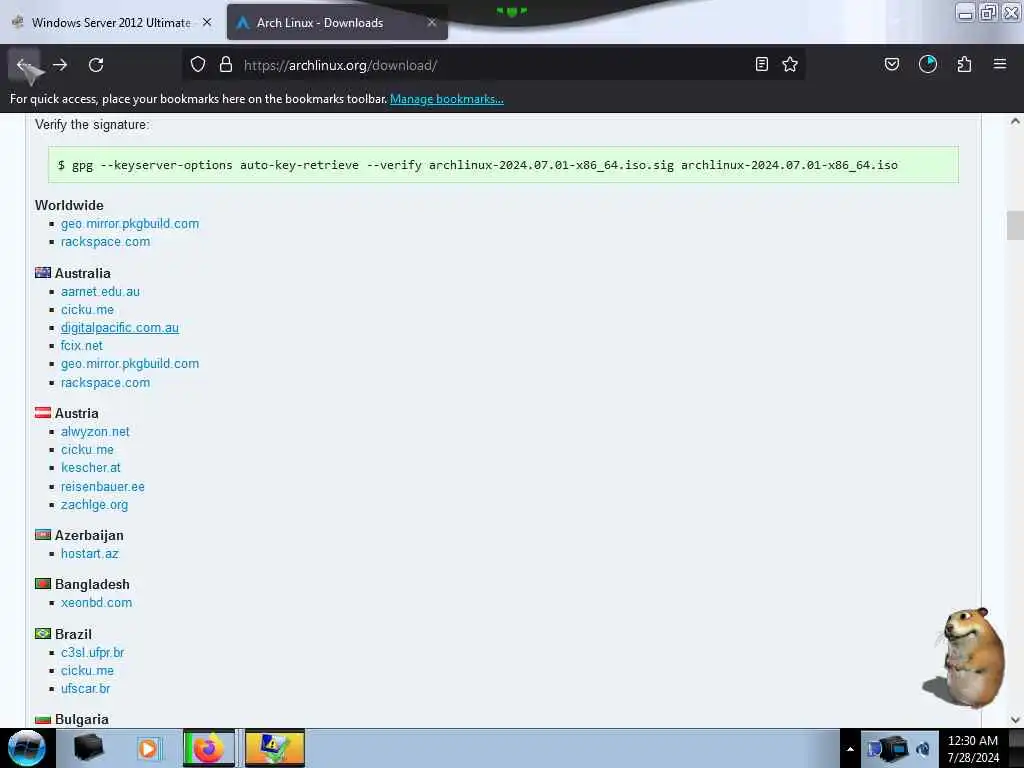Open geo.mirror.pkgbuild.com under Australia
This screenshot has height=768, width=1024.
click(130, 364)
